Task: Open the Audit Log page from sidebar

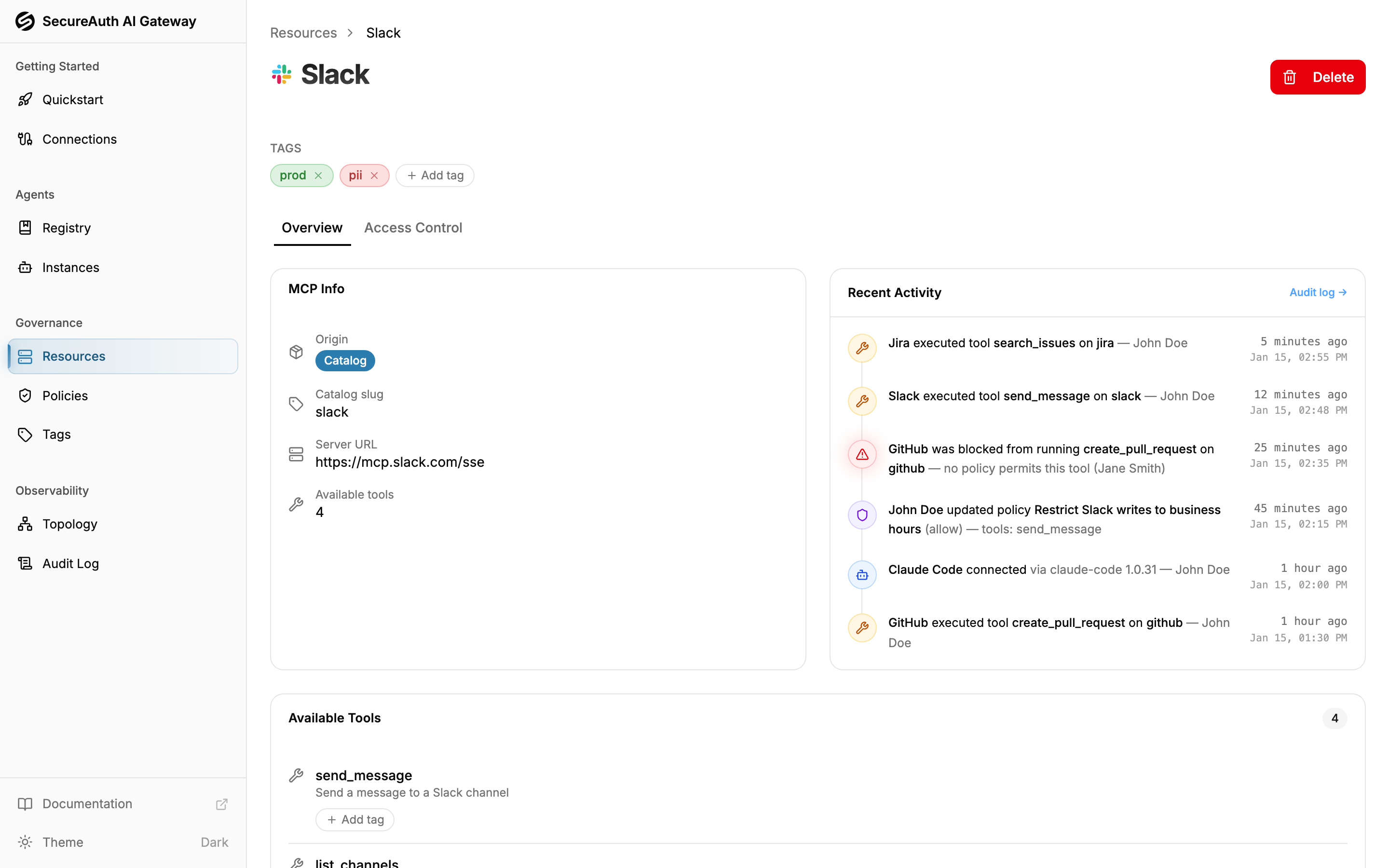Action: pos(123,564)
